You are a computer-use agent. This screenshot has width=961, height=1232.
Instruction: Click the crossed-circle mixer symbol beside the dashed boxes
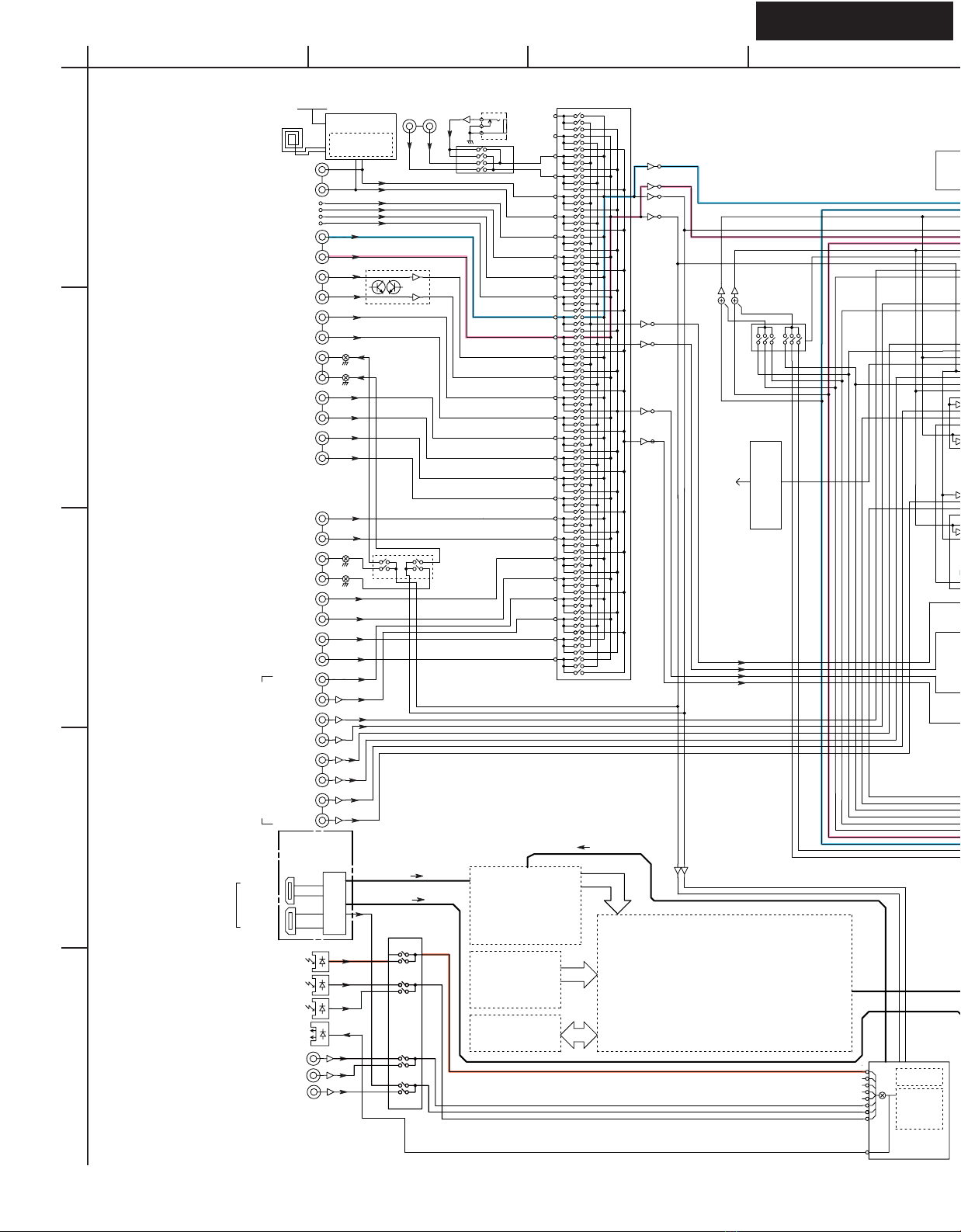[882, 1095]
